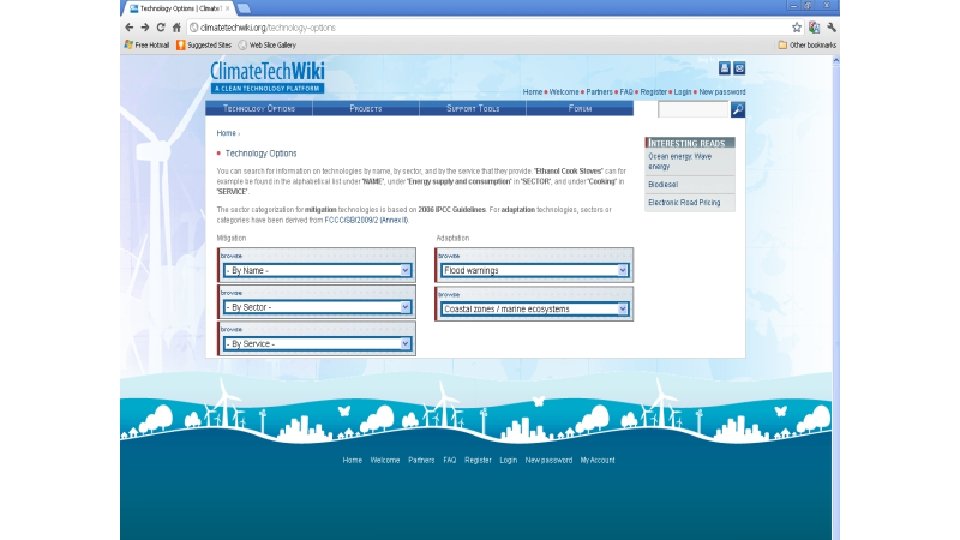Click the Home breadcrumb link

pos(226,133)
